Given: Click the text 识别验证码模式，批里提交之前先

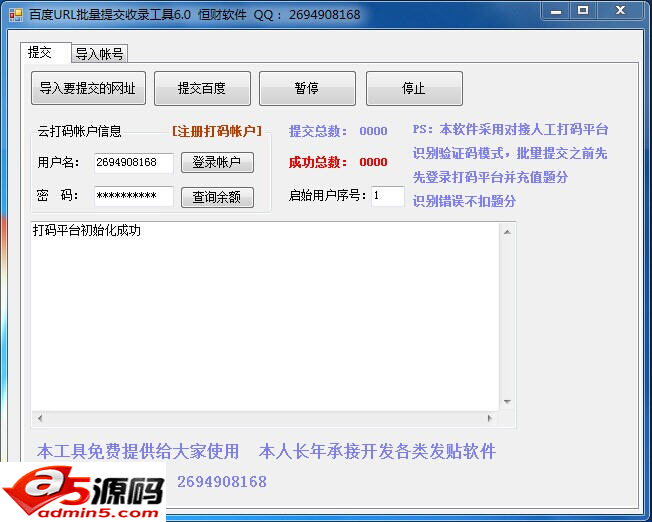Looking at the screenshot, I should point(510,153).
